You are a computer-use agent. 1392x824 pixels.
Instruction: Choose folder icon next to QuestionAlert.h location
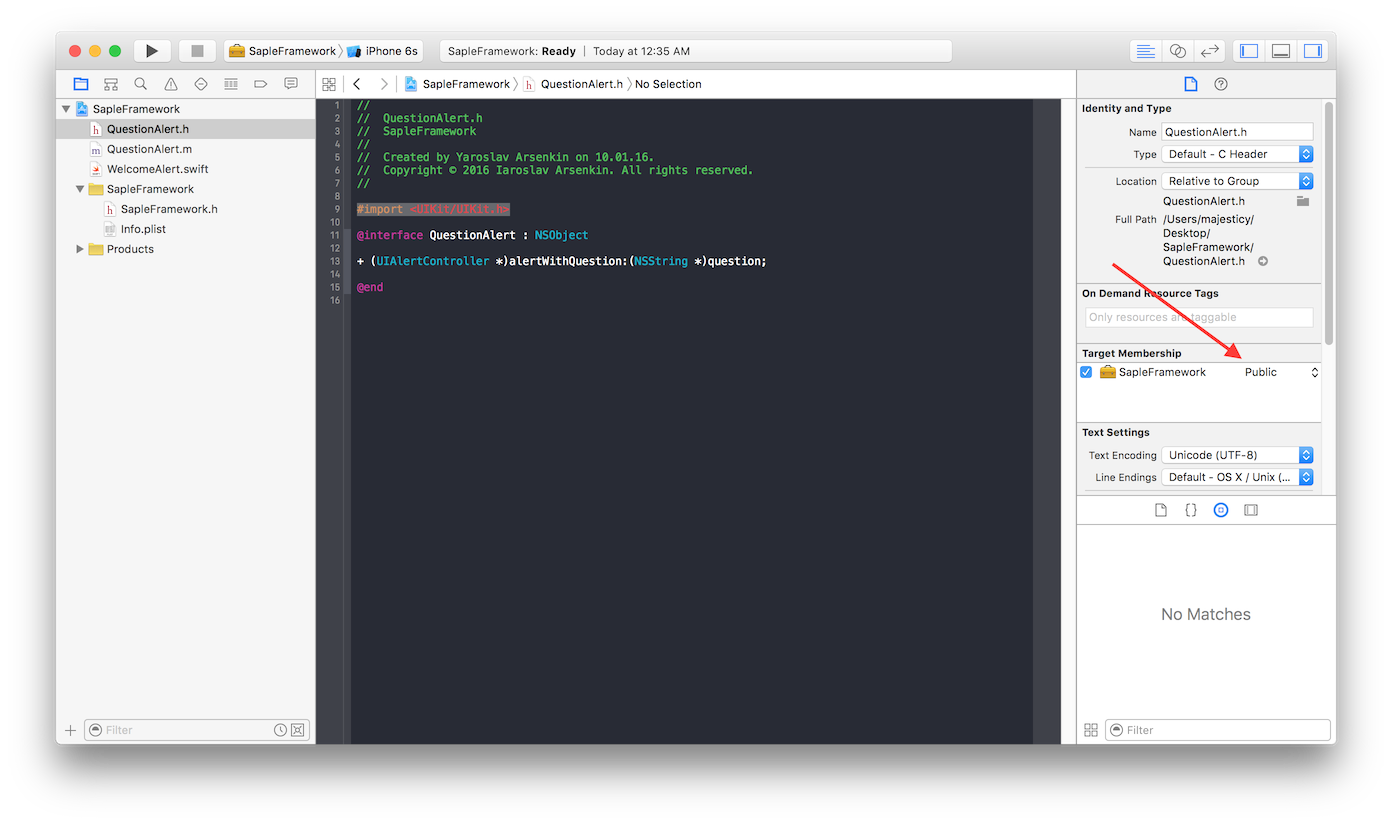pos(1302,201)
